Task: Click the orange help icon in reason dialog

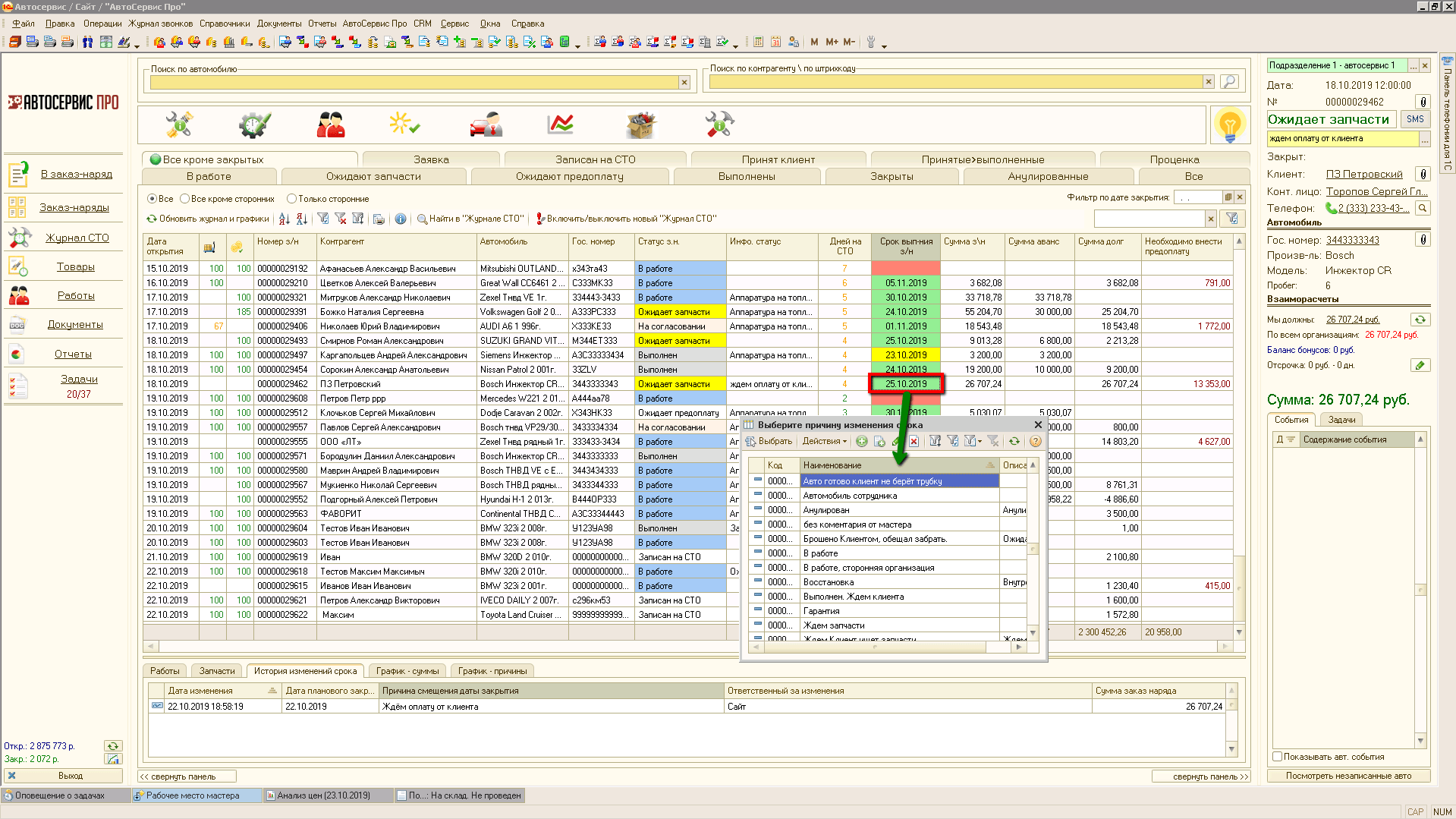Action: (x=1036, y=441)
